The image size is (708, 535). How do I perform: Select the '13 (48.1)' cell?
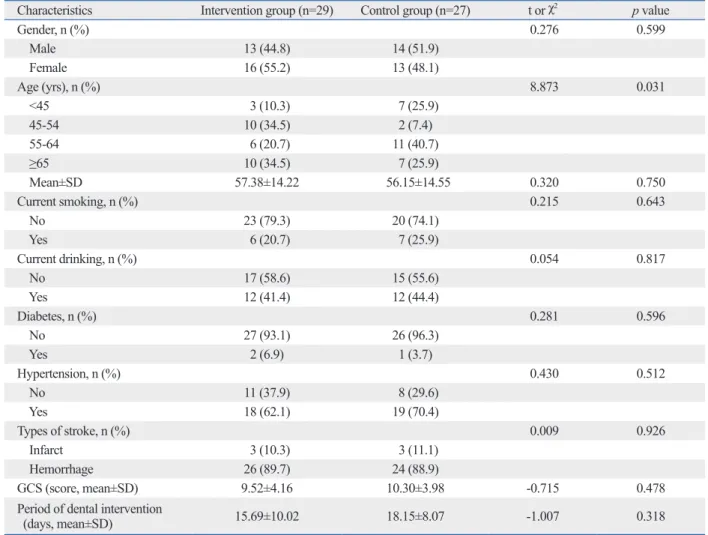tap(415, 68)
